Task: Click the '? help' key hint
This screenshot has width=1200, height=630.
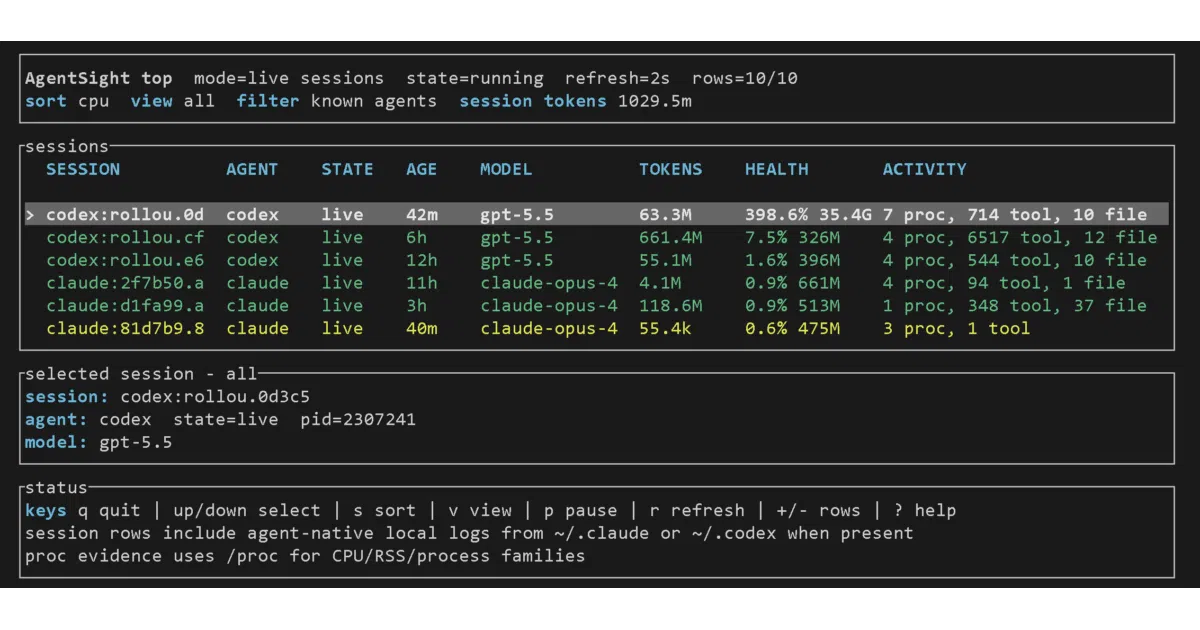Action: click(925, 510)
